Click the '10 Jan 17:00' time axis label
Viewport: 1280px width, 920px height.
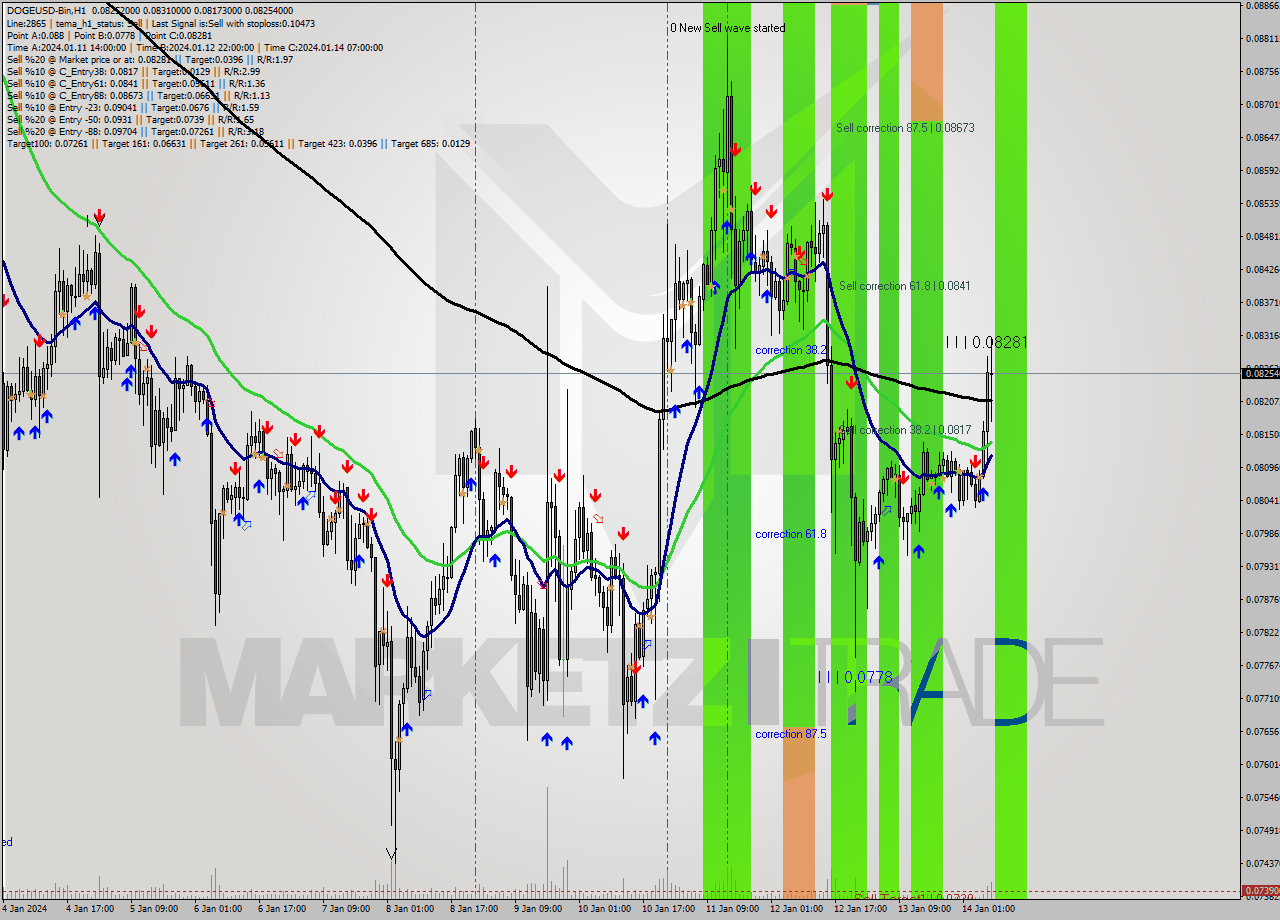pyautogui.click(x=669, y=909)
